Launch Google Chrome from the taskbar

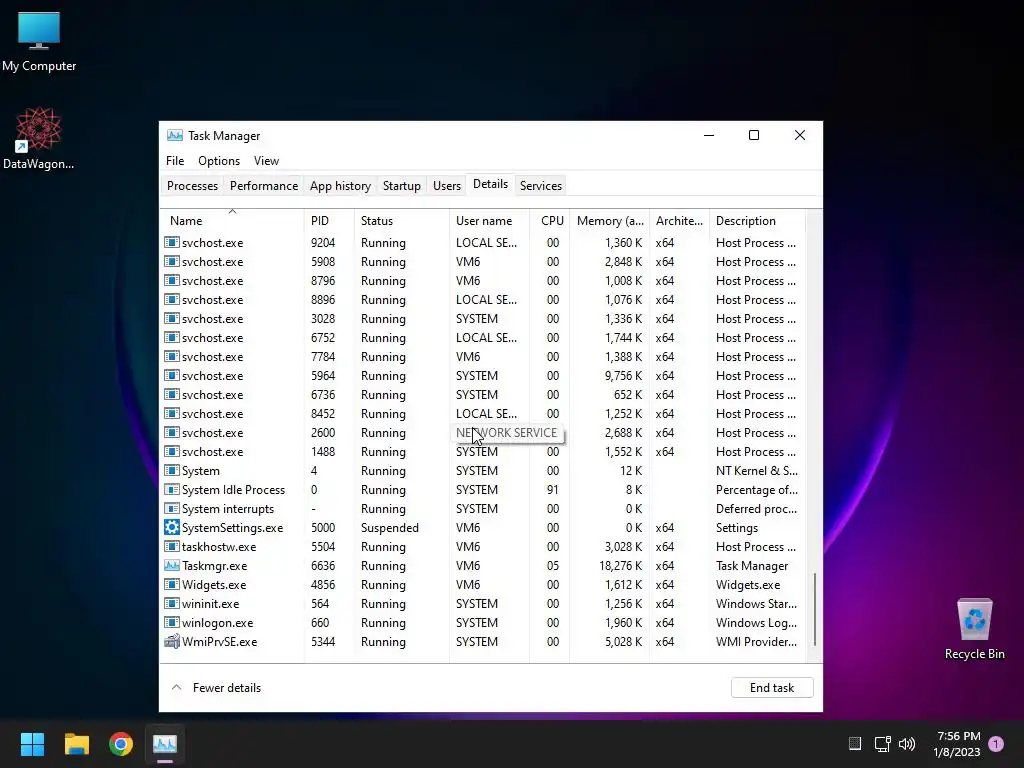coord(121,744)
